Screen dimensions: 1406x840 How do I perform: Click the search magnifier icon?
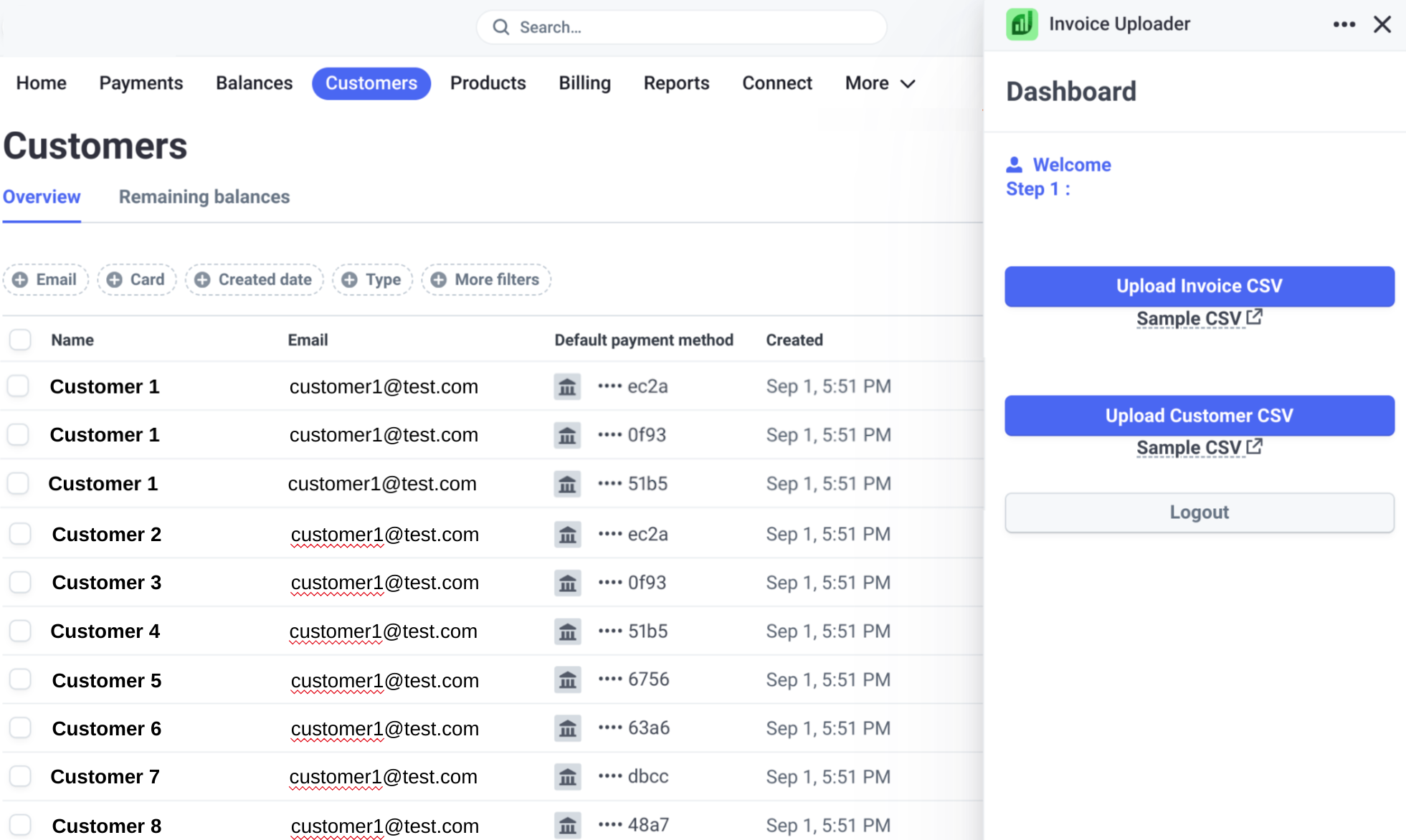[501, 27]
